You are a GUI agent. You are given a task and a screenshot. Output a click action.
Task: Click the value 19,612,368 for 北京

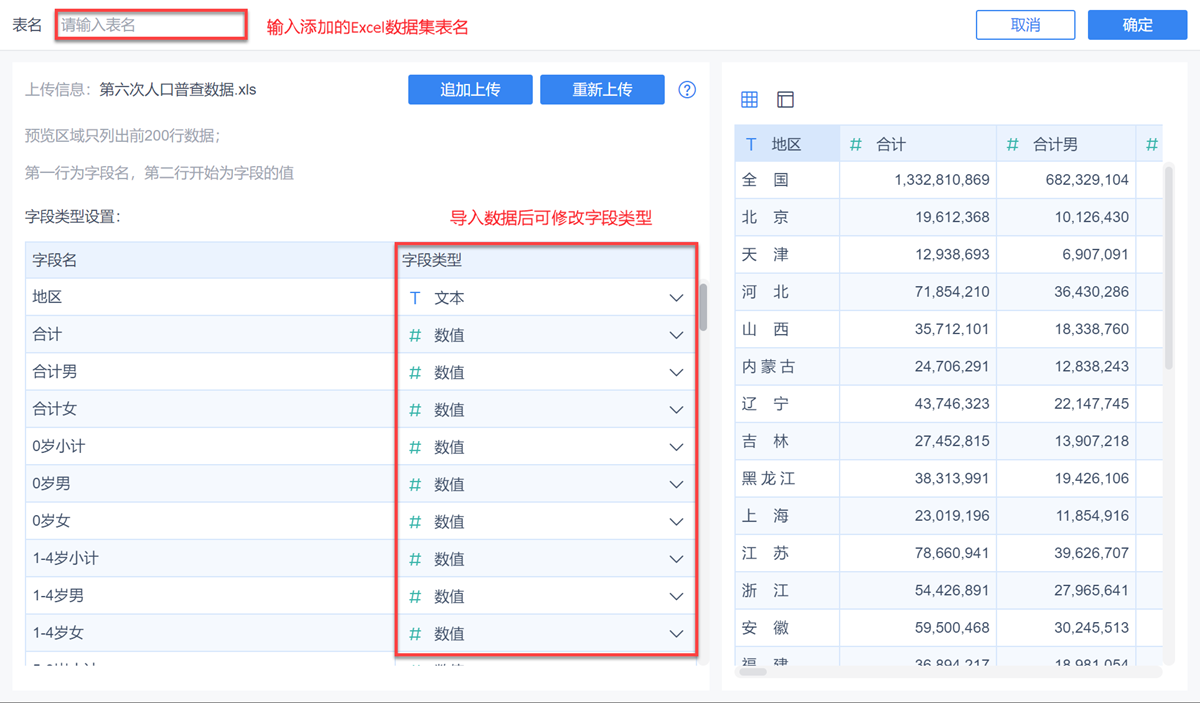coord(952,217)
